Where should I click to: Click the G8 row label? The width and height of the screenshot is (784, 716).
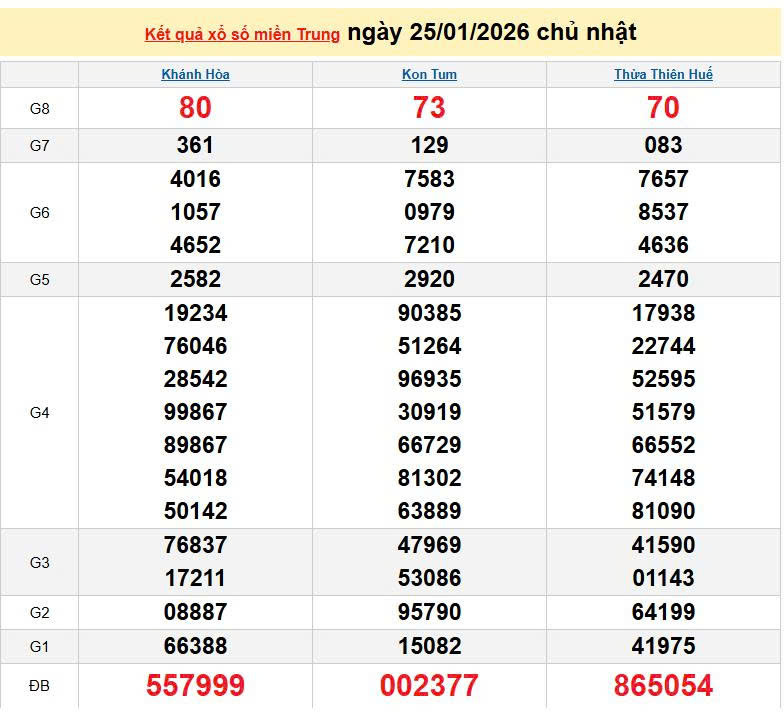(x=40, y=108)
